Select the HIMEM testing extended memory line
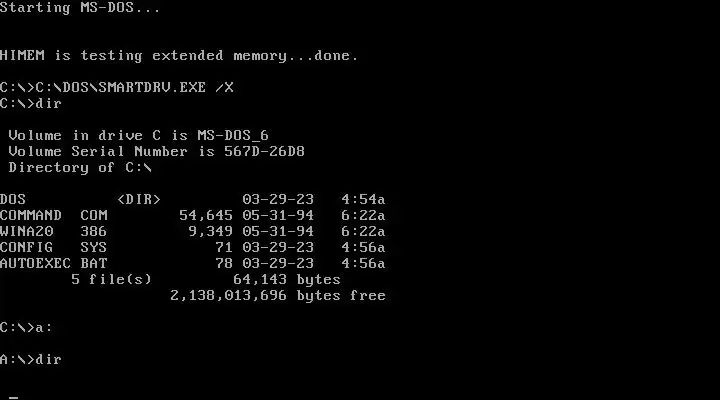This screenshot has height=400, width=720. tap(179, 56)
